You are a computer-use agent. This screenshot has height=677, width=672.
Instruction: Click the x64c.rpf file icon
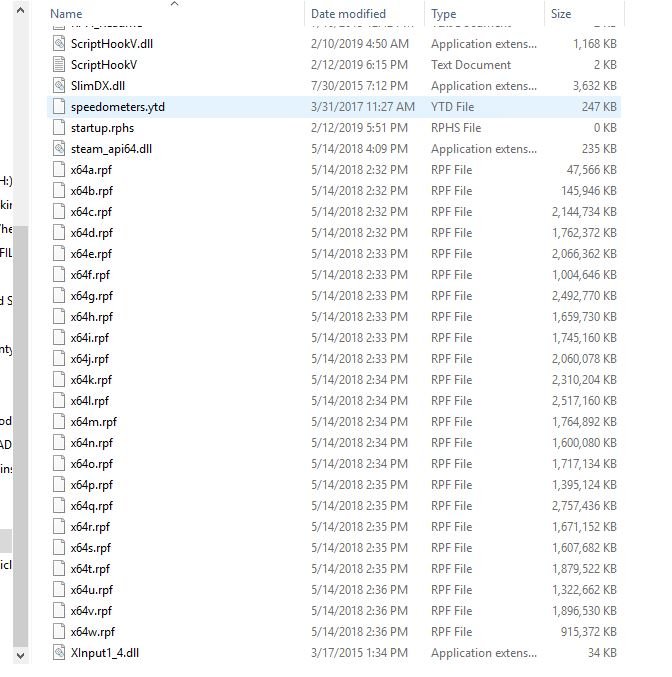(59, 212)
